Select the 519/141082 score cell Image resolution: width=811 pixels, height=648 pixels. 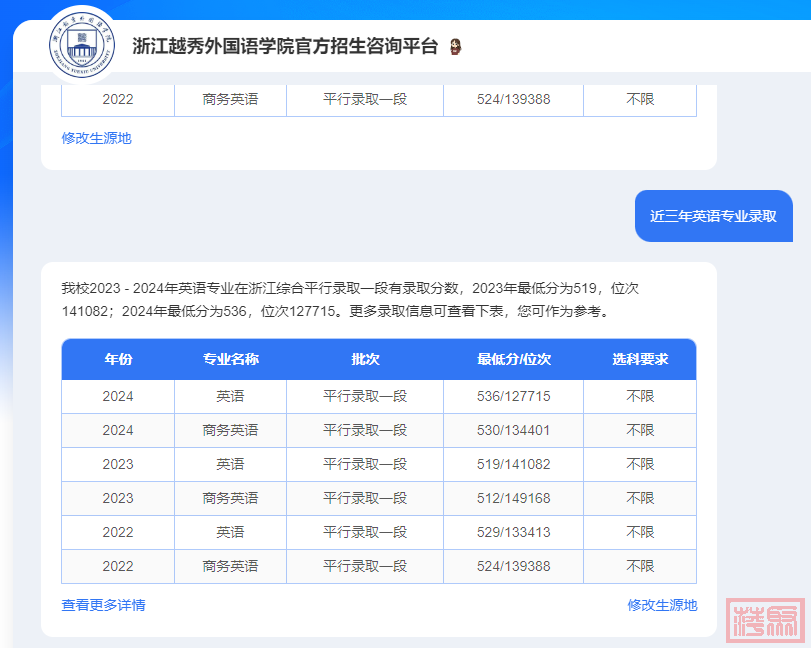[514, 464]
